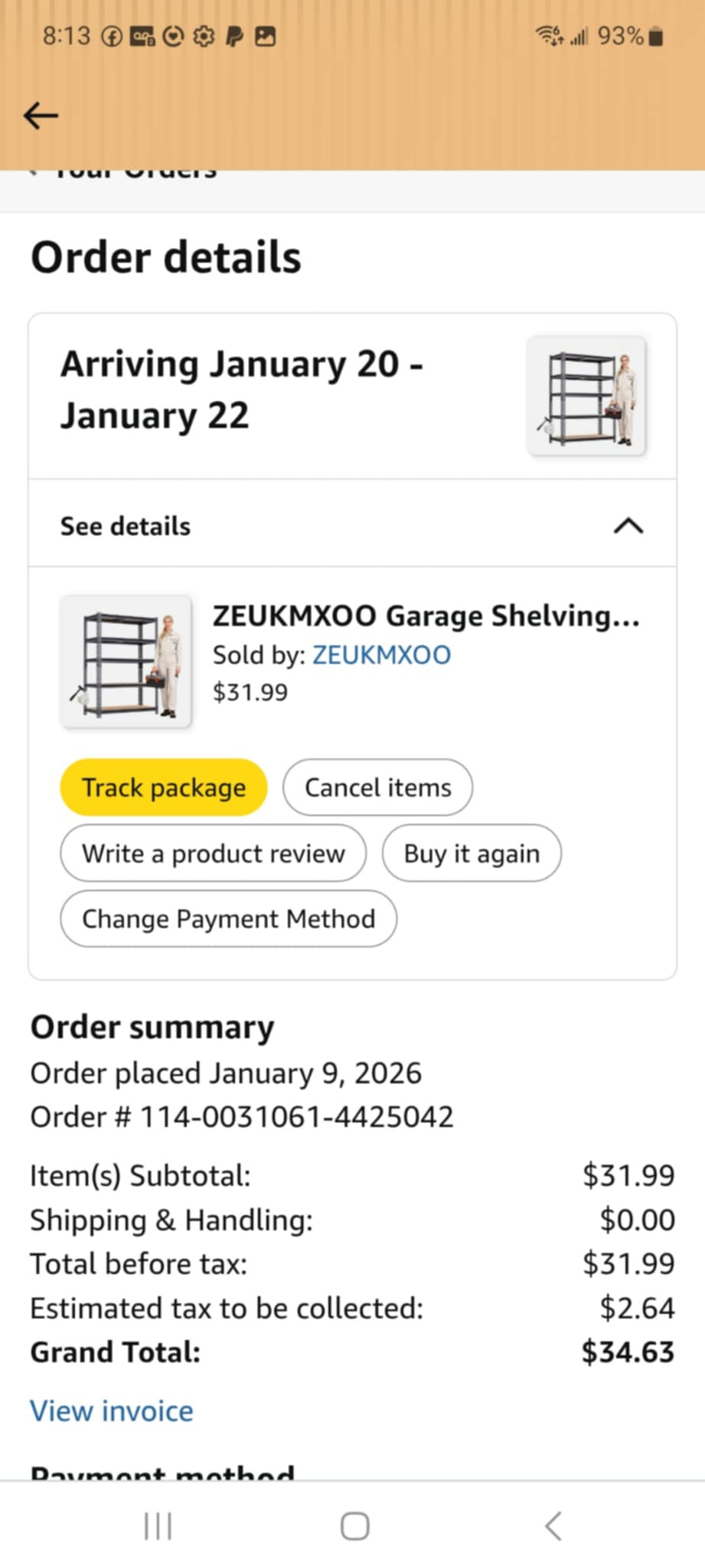Image resolution: width=705 pixels, height=1568 pixels.
Task: Tap the Wi-Fi signal icon
Action: point(549,35)
